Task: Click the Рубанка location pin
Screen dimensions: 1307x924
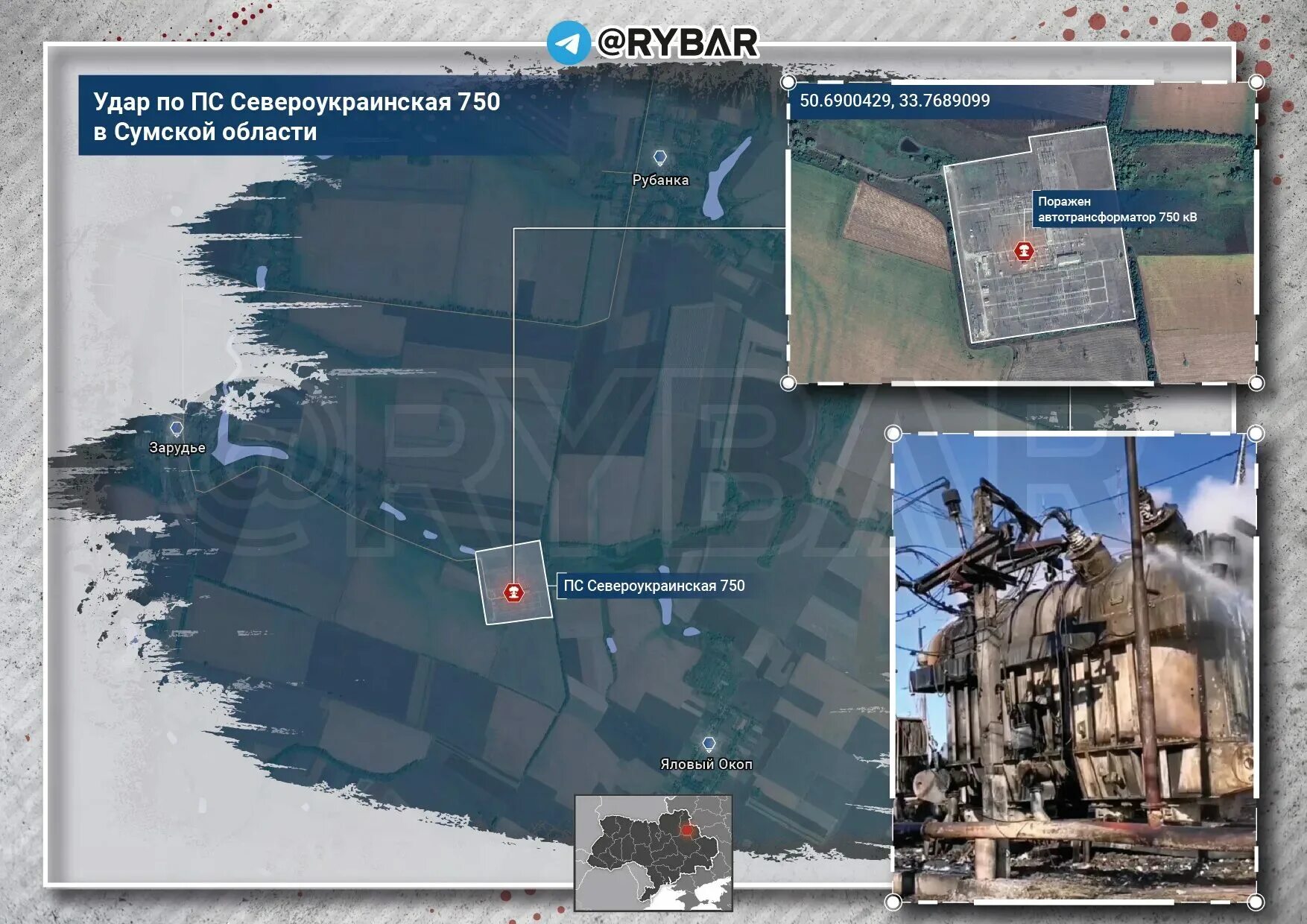Action: (x=659, y=157)
